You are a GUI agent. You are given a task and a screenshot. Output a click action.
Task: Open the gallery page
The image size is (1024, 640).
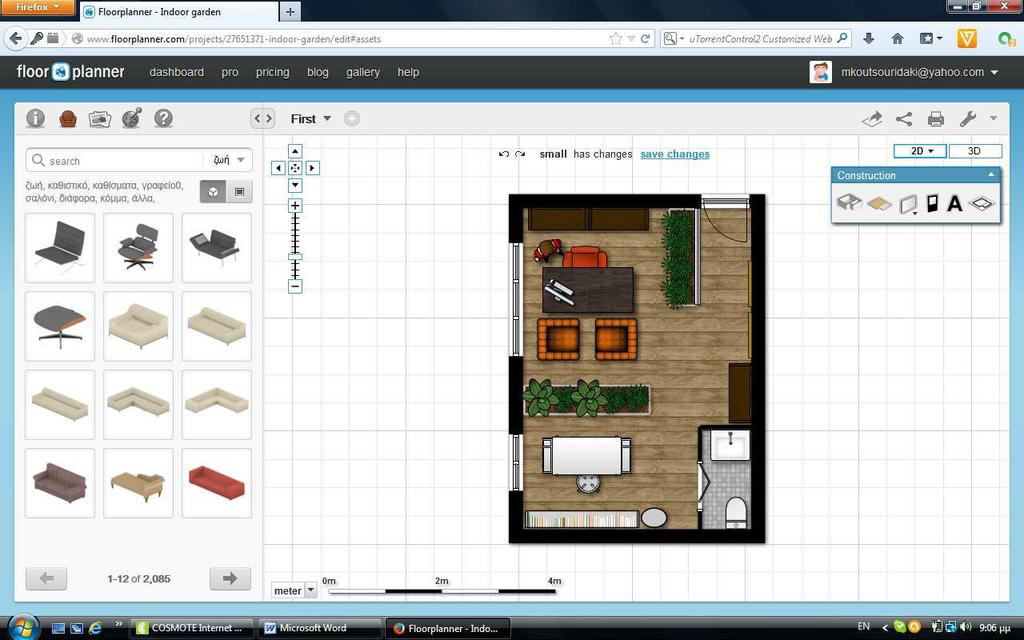[x=362, y=72]
